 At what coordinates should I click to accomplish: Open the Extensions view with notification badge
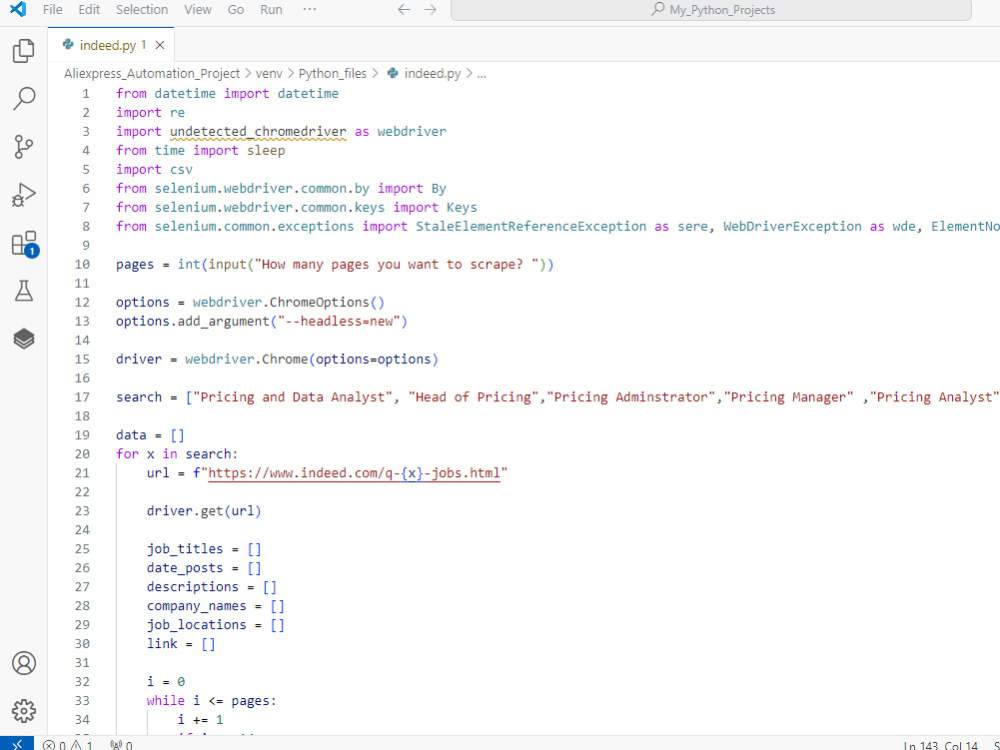pyautogui.click(x=24, y=242)
